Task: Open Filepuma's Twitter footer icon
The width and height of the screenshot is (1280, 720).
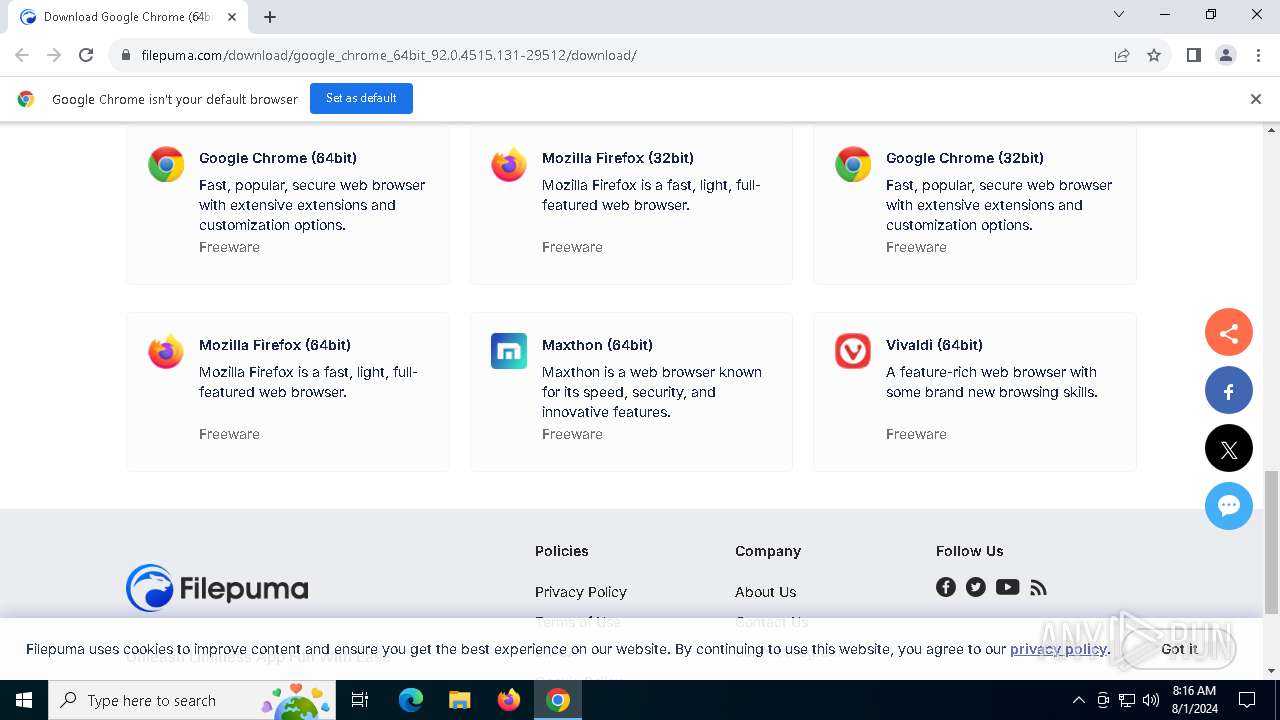Action: pos(976,587)
